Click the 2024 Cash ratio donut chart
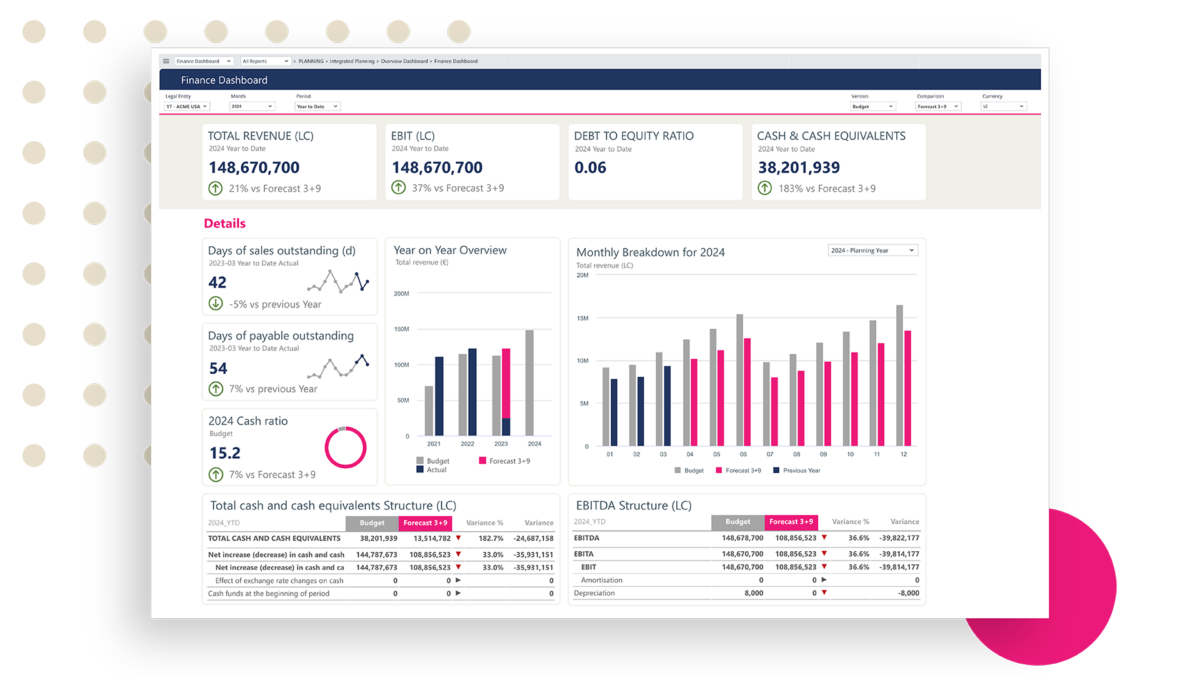Screen dimensions: 1200x675 click(x=346, y=447)
